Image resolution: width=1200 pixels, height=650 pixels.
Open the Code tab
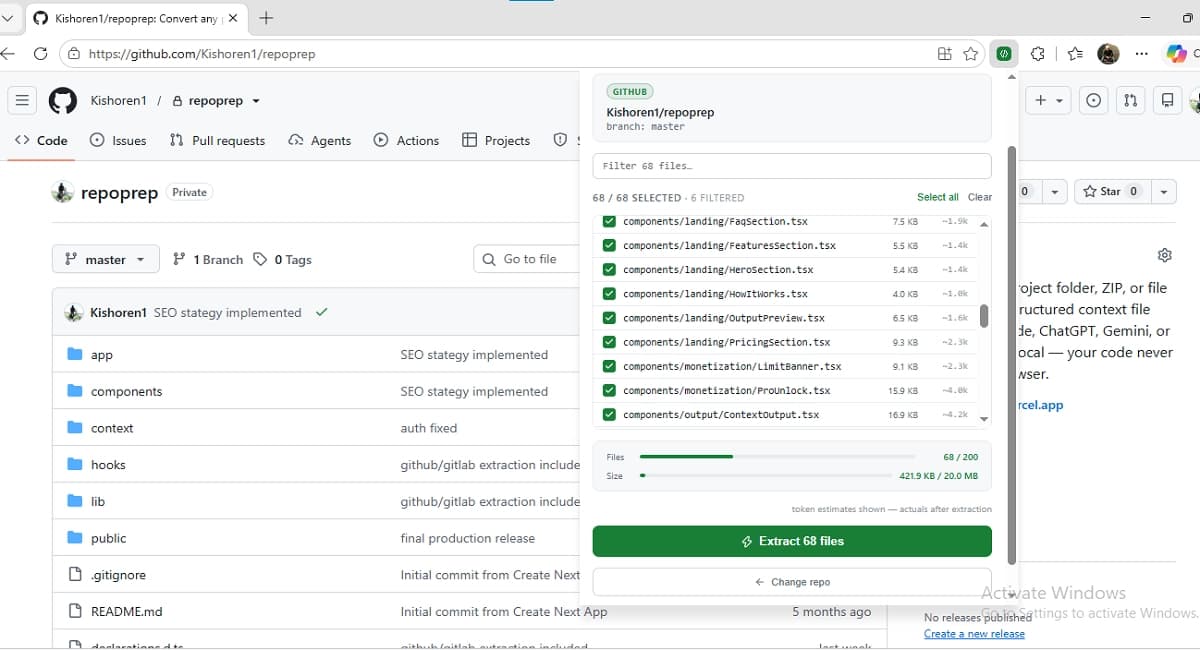(x=41, y=140)
